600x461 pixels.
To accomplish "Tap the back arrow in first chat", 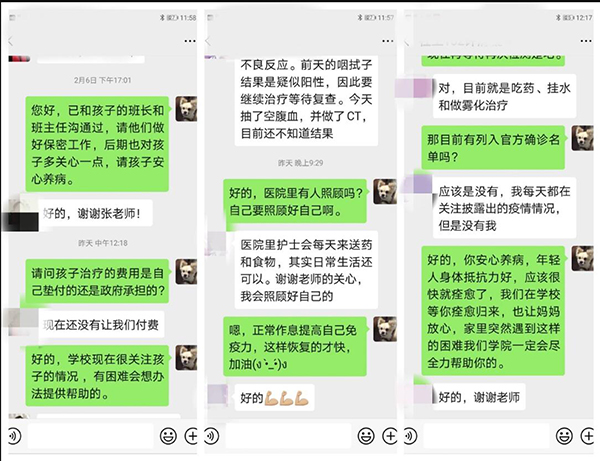I will (11, 41).
